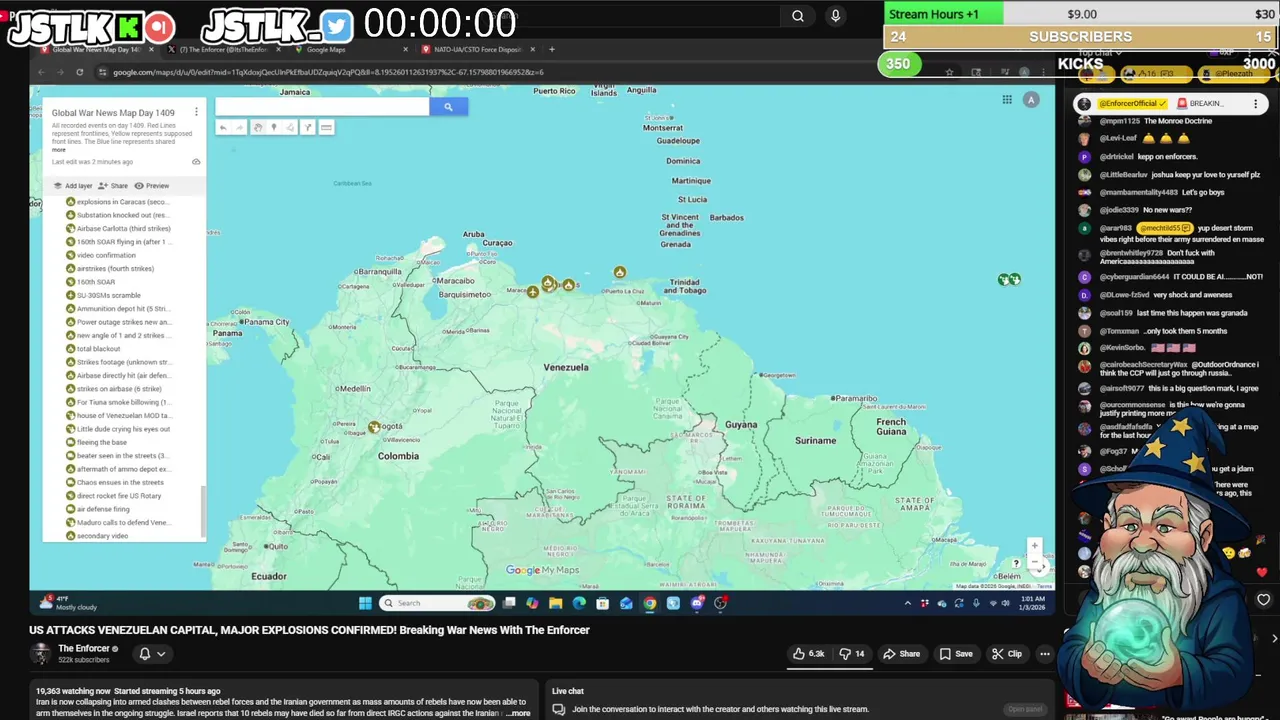Open the map Preview
1280x720 pixels.
click(152, 186)
